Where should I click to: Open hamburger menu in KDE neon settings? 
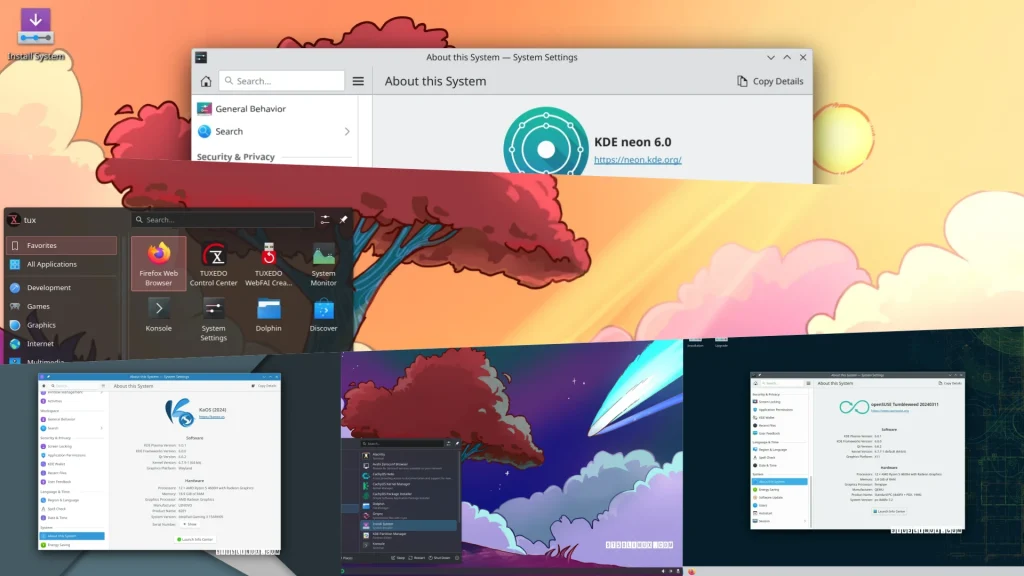click(x=358, y=82)
